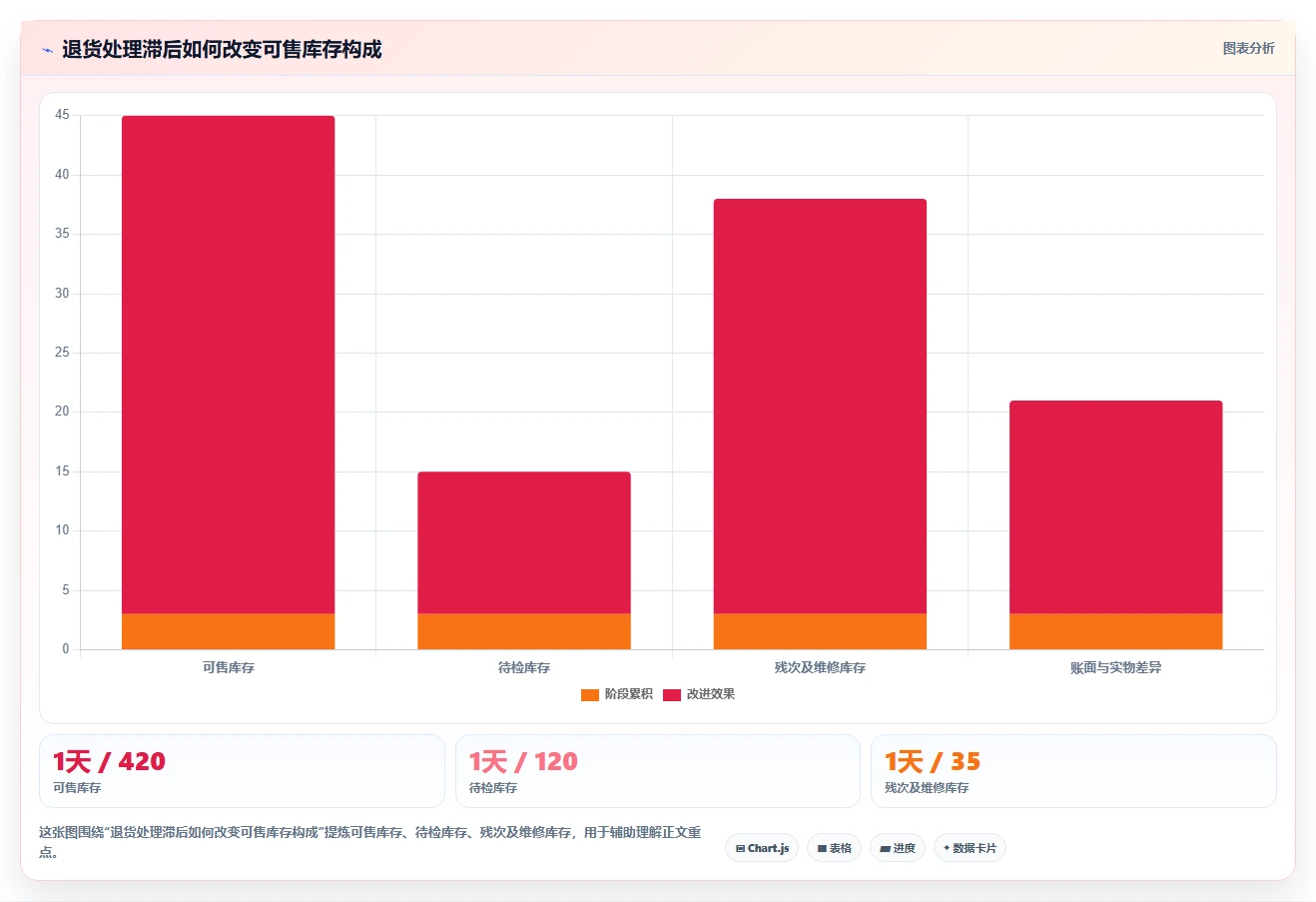Viewport: 1316px width, 902px height.
Task: Select the 表格 tag chip
Action: (x=834, y=848)
